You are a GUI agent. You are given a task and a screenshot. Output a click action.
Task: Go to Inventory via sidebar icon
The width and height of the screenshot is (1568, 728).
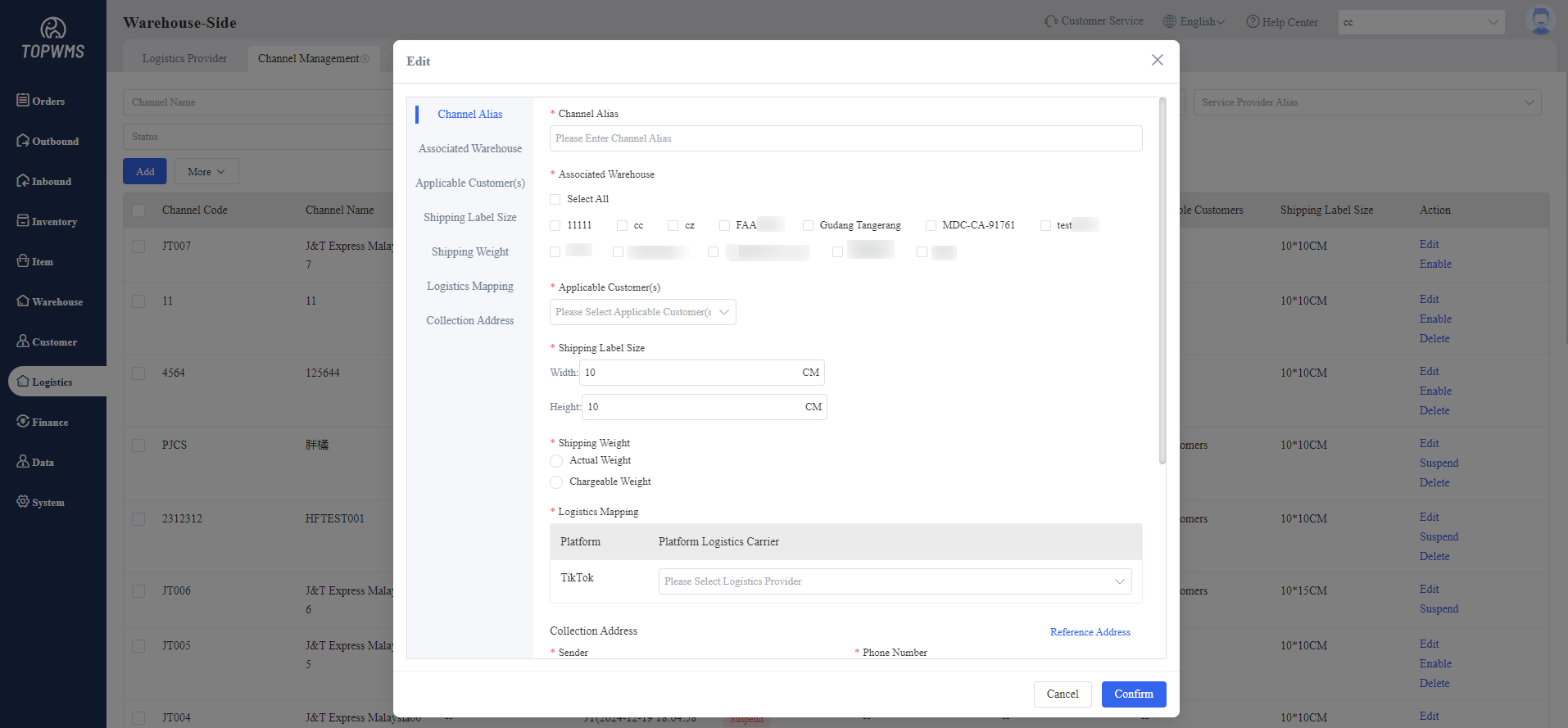click(x=23, y=221)
